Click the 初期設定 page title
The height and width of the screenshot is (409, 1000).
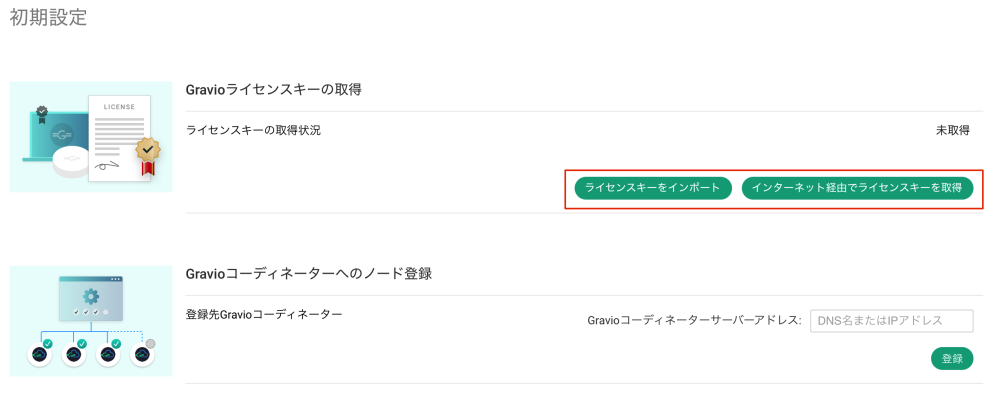click(48, 18)
